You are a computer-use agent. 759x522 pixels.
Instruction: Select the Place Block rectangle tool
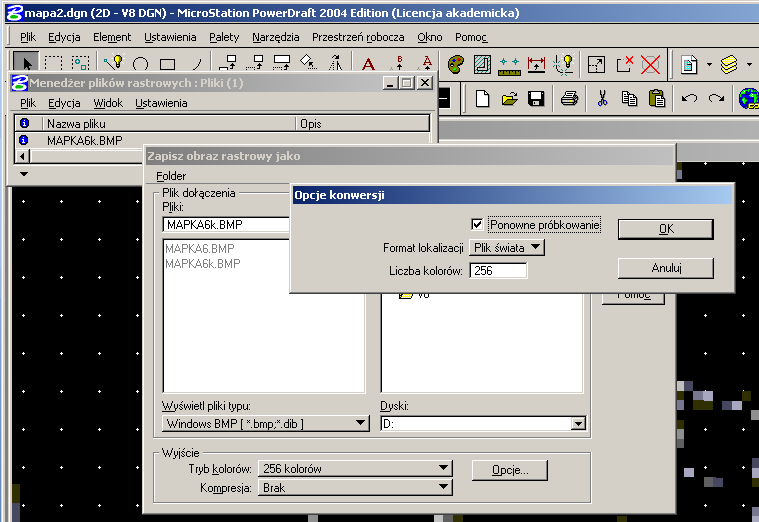click(167, 64)
